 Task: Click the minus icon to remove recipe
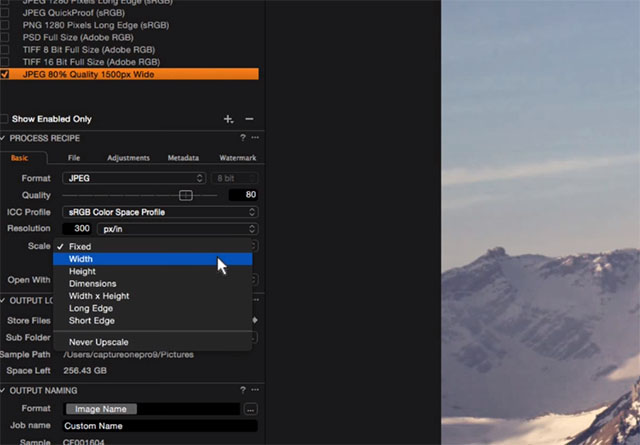249,119
